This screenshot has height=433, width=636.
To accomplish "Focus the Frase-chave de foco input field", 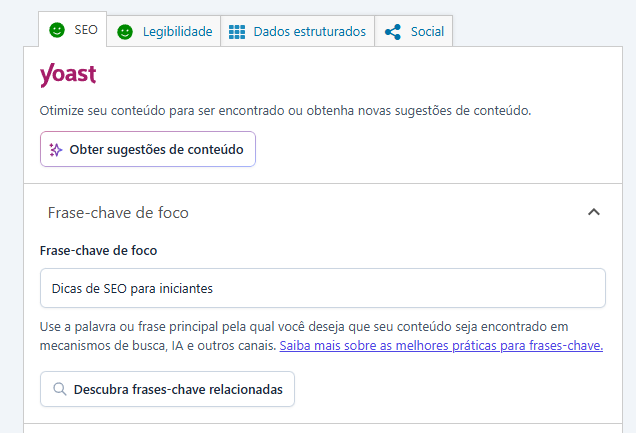I will coord(323,288).
